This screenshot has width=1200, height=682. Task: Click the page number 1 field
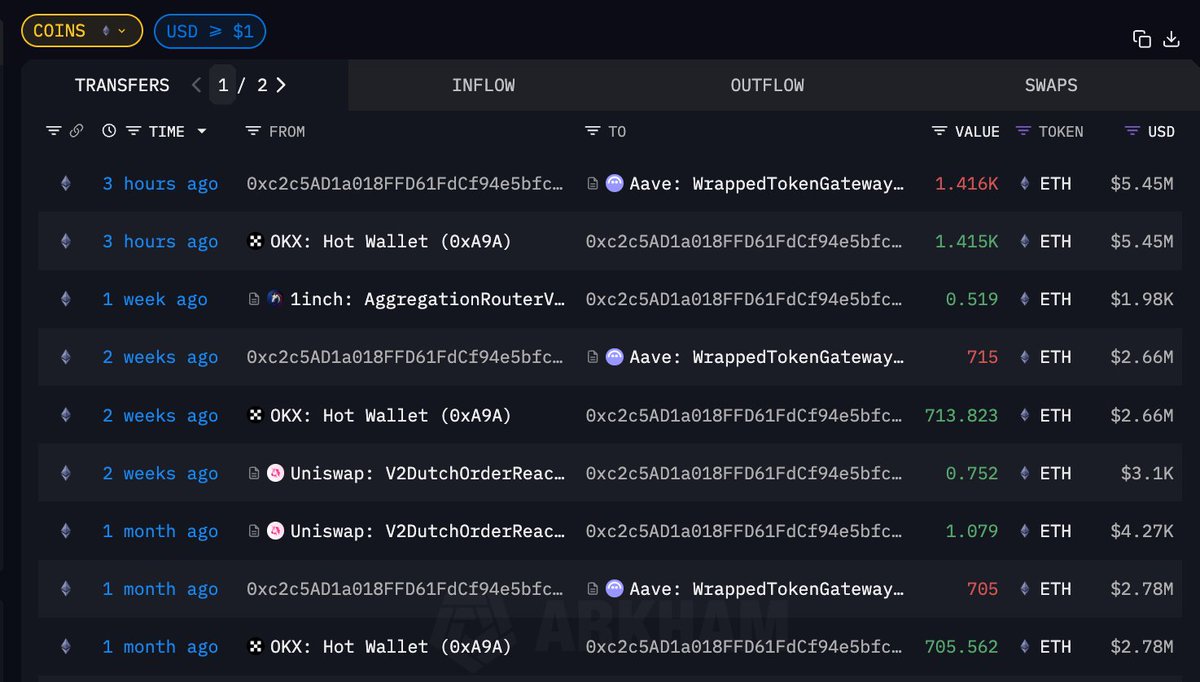(x=223, y=85)
